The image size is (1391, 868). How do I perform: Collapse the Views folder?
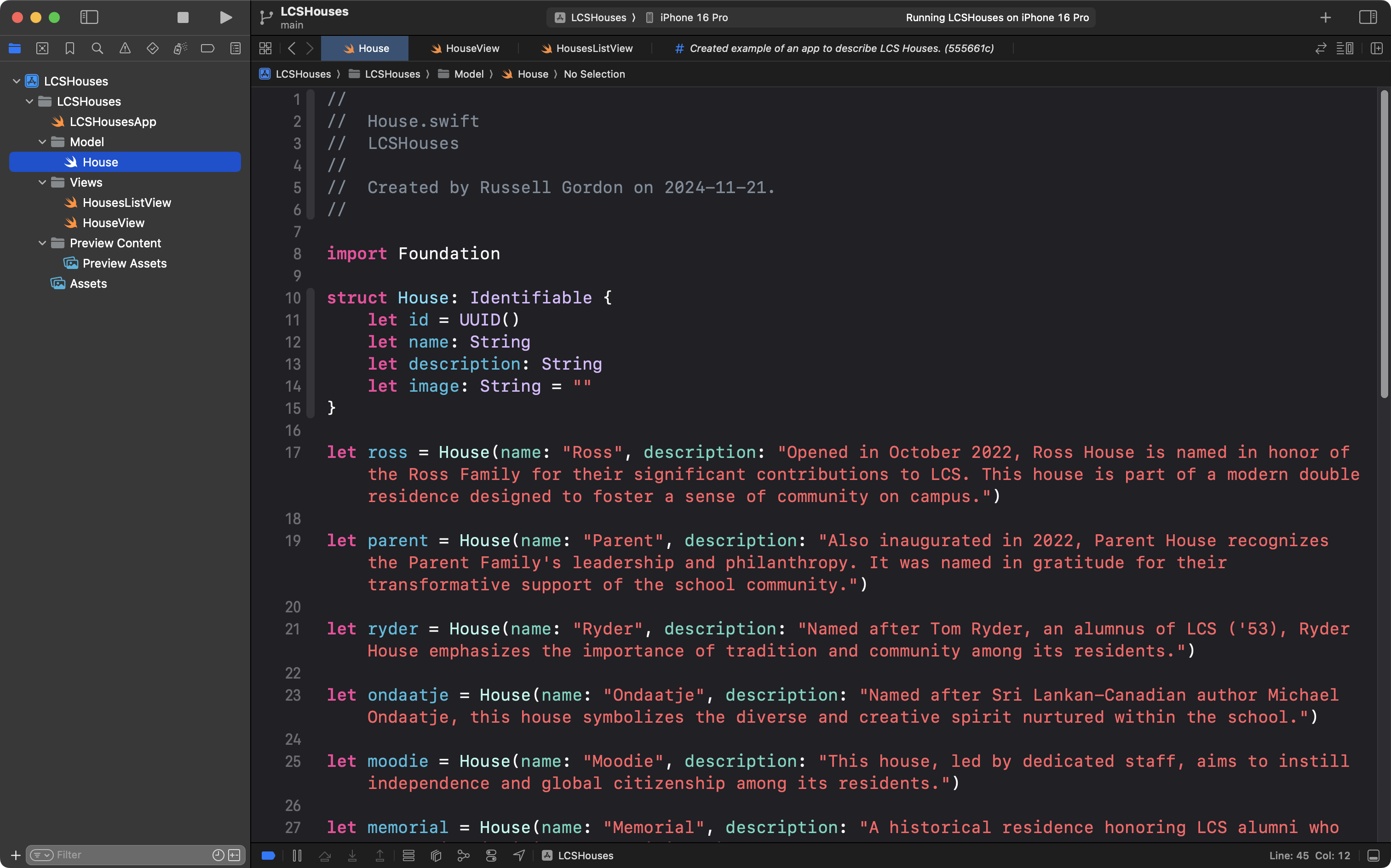[42, 182]
